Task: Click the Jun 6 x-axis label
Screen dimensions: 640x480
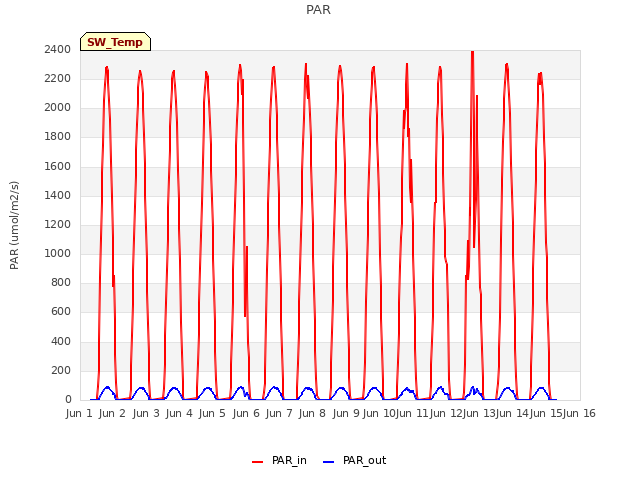Action: [246, 414]
